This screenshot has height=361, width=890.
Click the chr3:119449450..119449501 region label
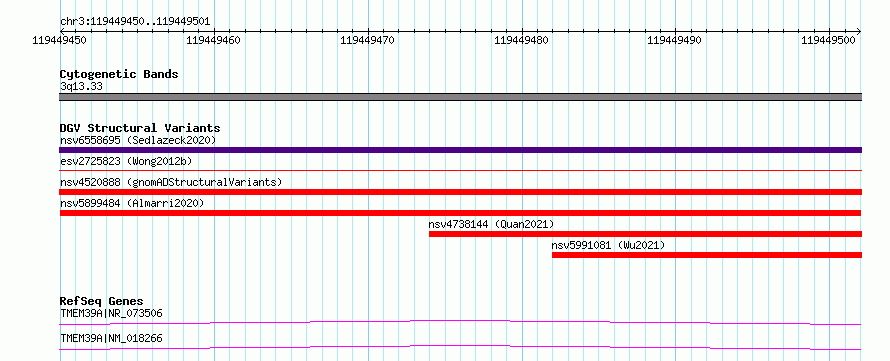pos(135,22)
